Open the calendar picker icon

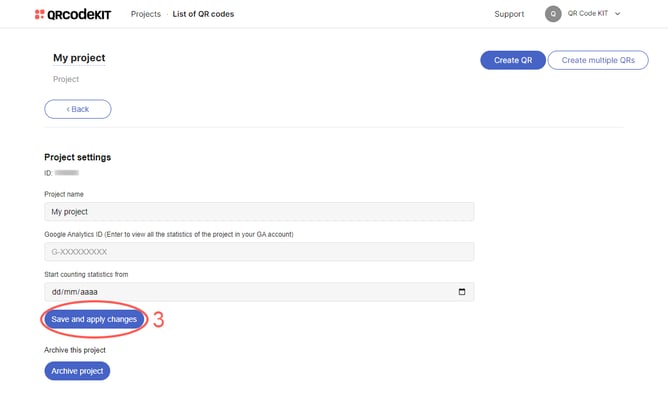tap(462, 292)
